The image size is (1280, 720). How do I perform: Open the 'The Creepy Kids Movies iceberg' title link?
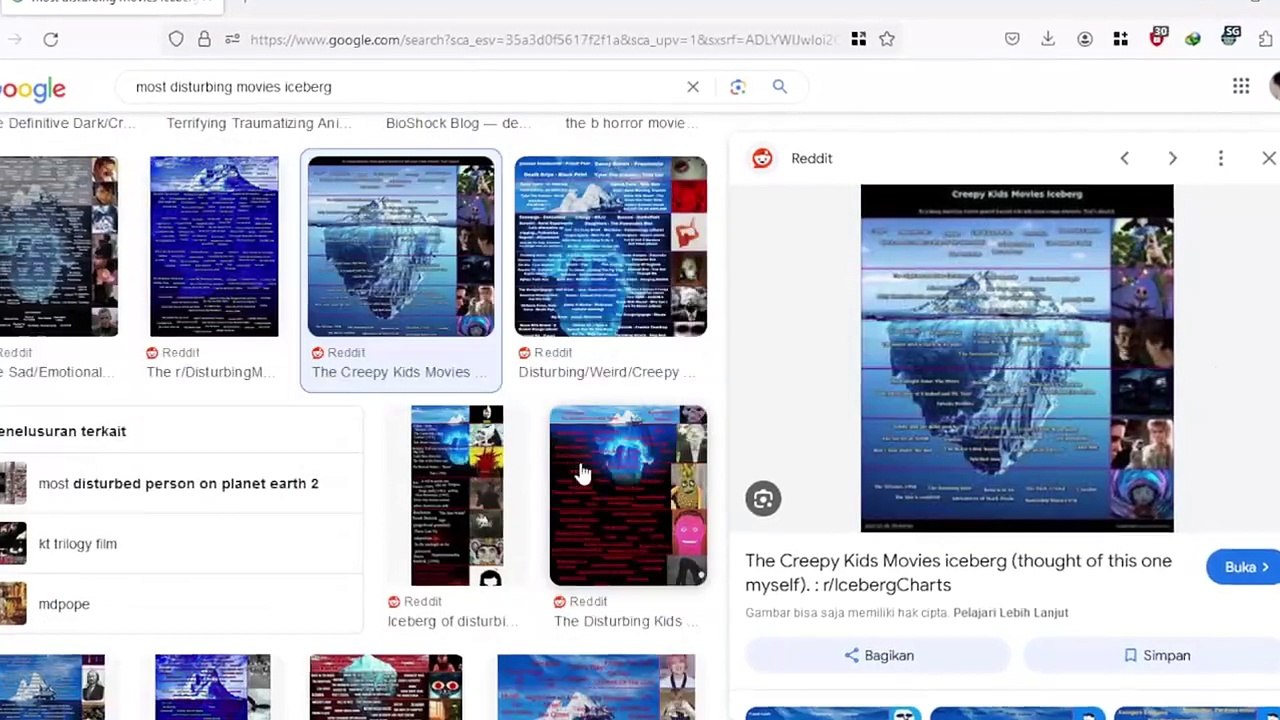pyautogui.click(x=958, y=573)
